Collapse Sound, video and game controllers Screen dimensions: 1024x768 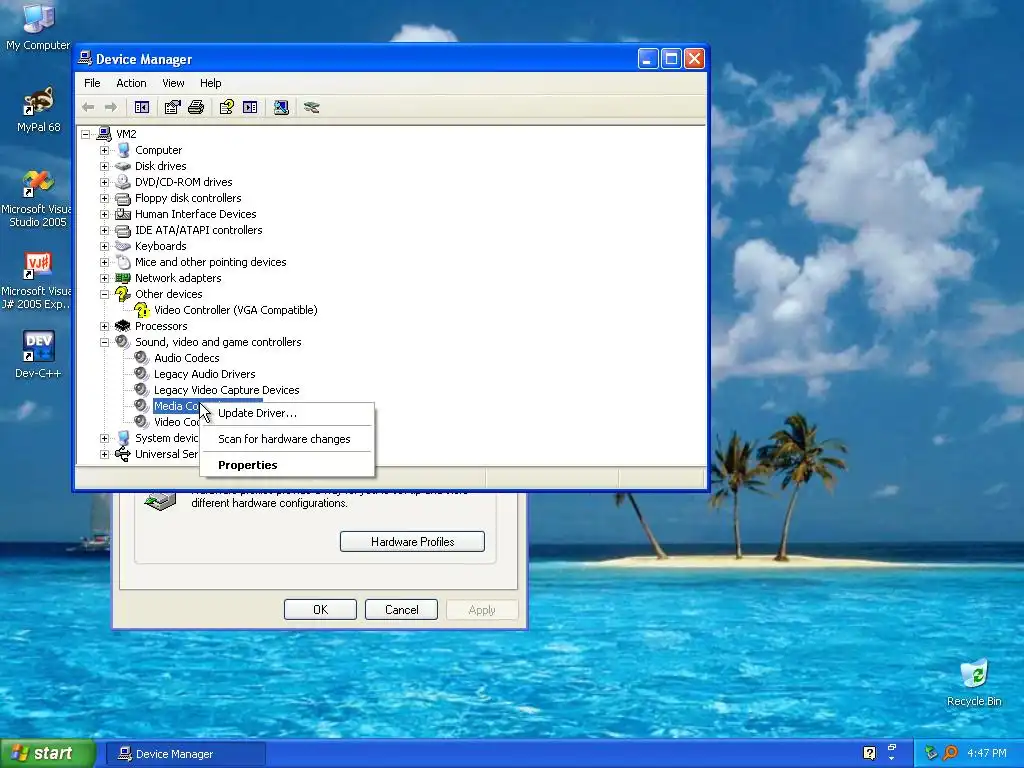tap(104, 342)
